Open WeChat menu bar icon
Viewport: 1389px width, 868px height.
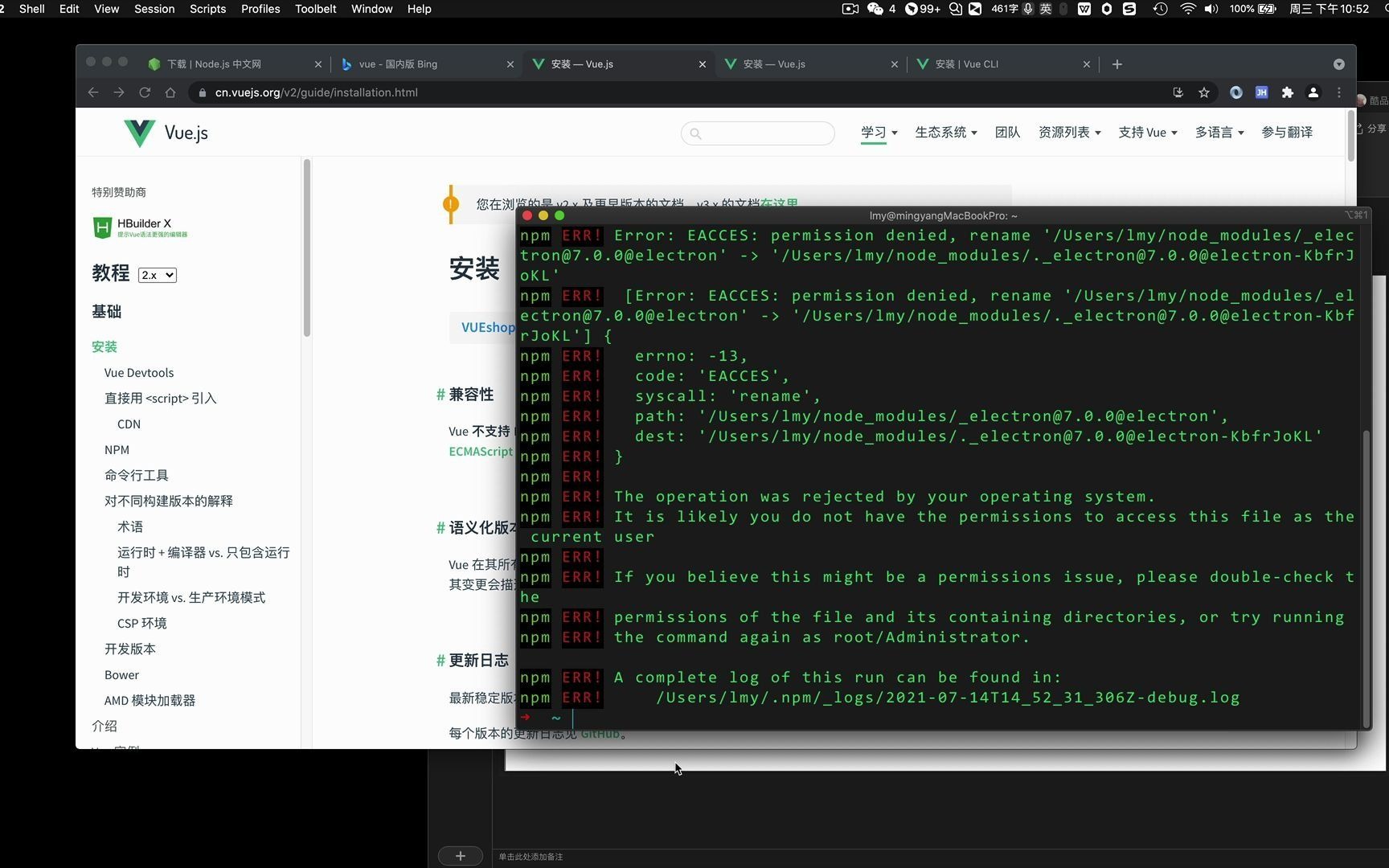(875, 9)
